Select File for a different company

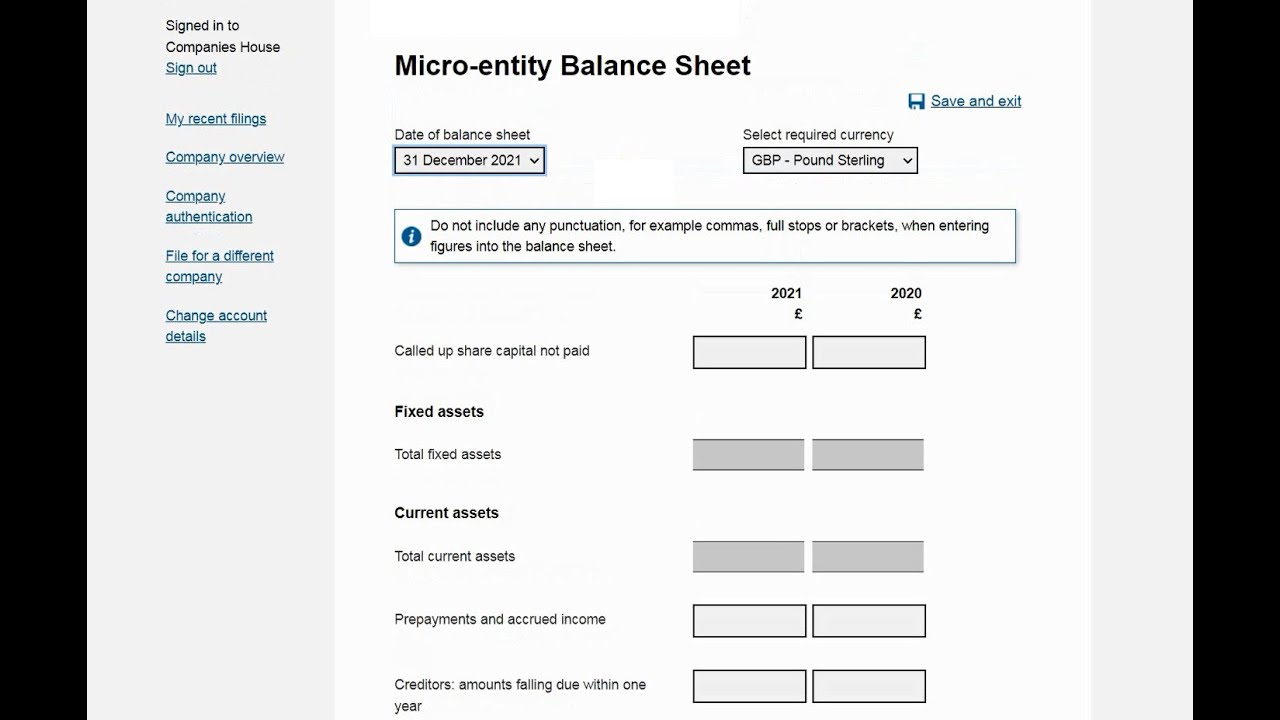click(219, 266)
